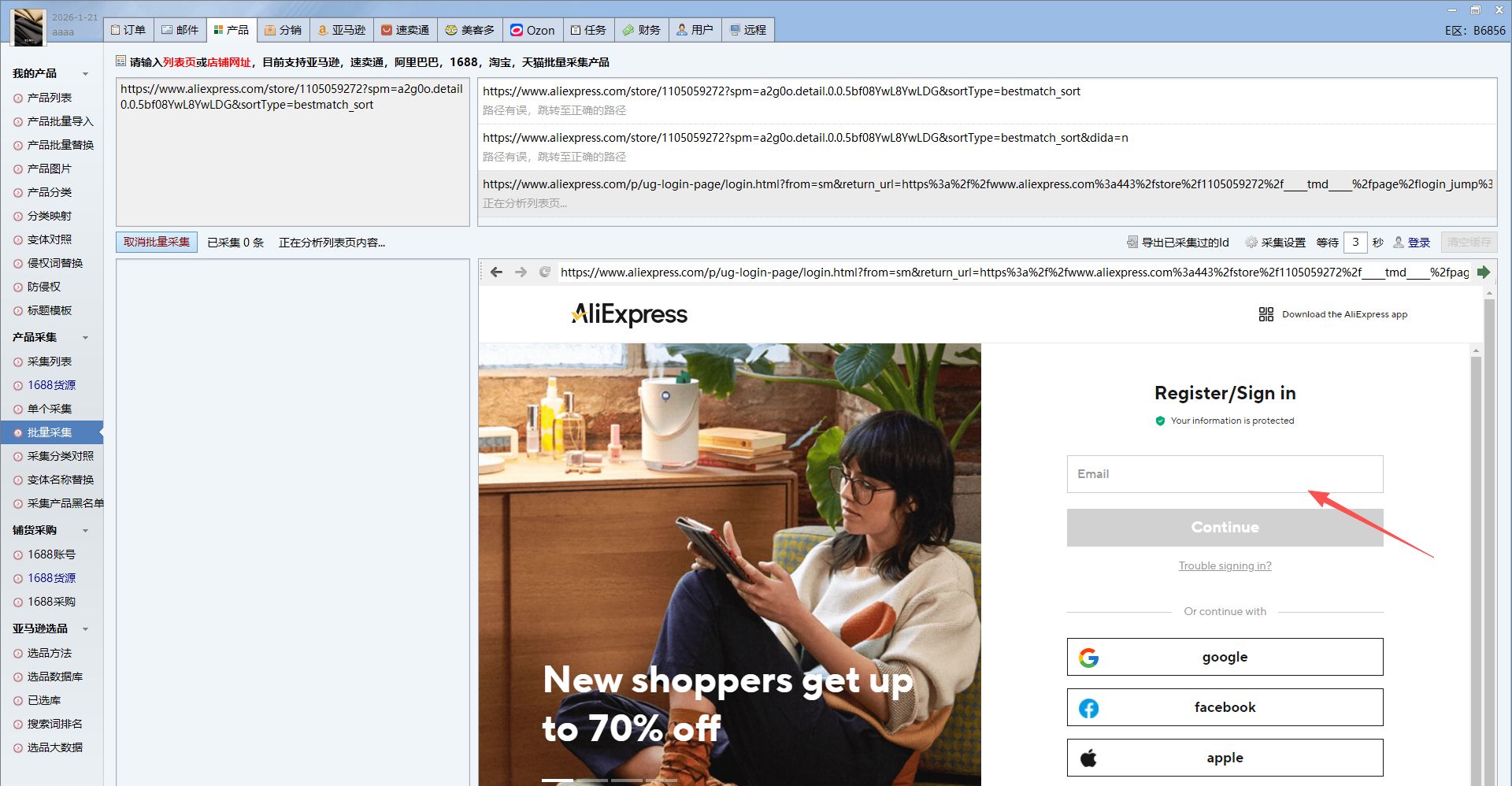Image resolution: width=1512 pixels, height=786 pixels.
Task: Select 单个采集 in the sidebar
Action: click(50, 409)
